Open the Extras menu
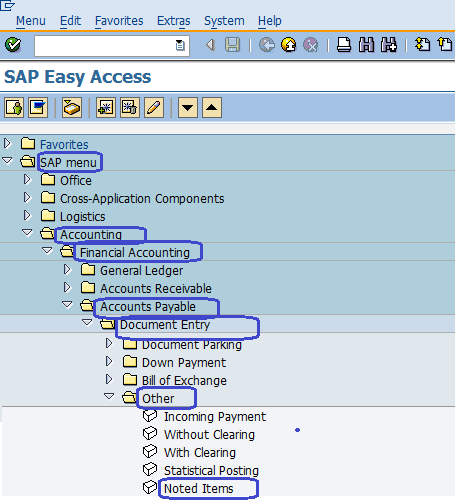Image resolution: width=455 pixels, height=503 pixels. (174, 21)
